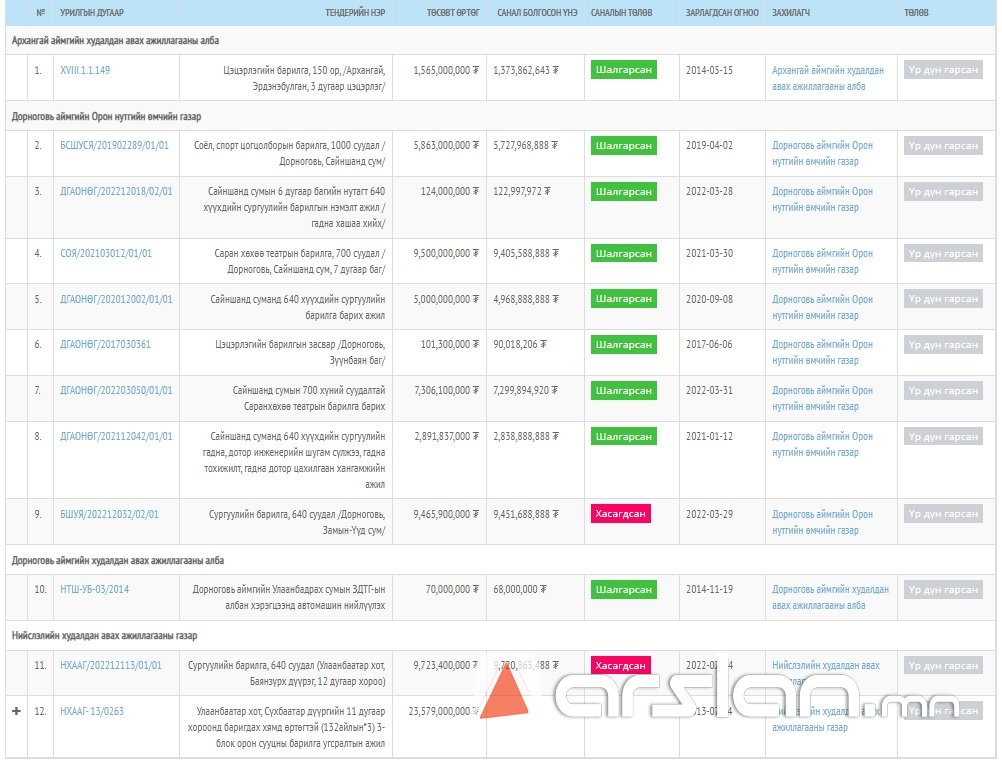Click Хасагдсан badge for tender НХААГ/202212113/01/01
Viewport: 1002px width, 762px height.
click(620, 665)
